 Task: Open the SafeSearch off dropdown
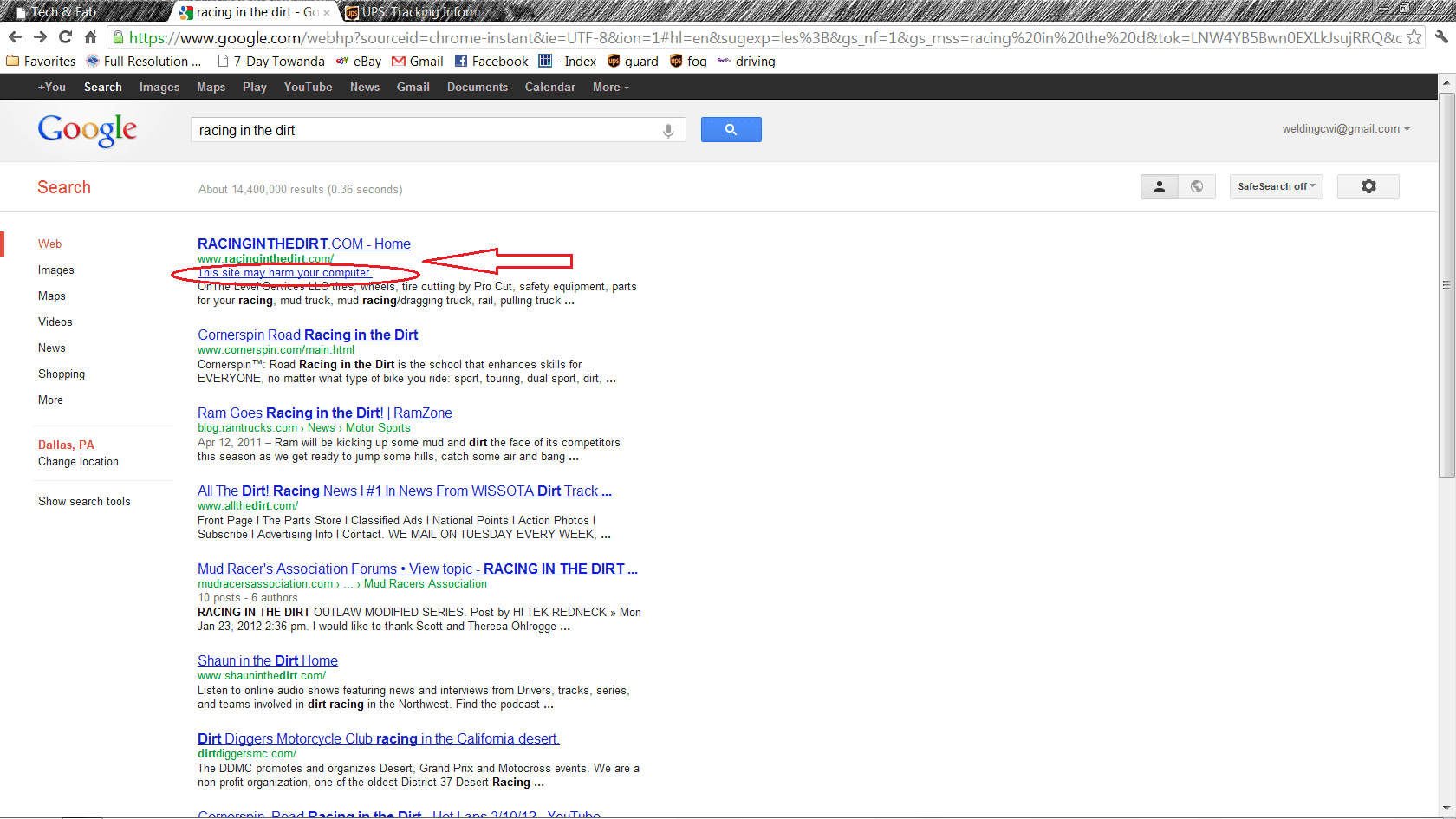pyautogui.click(x=1276, y=186)
